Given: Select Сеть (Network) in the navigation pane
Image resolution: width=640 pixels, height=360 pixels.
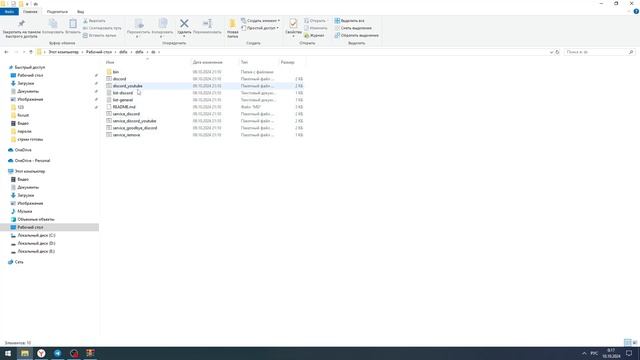Looking at the screenshot, I should (x=19, y=262).
